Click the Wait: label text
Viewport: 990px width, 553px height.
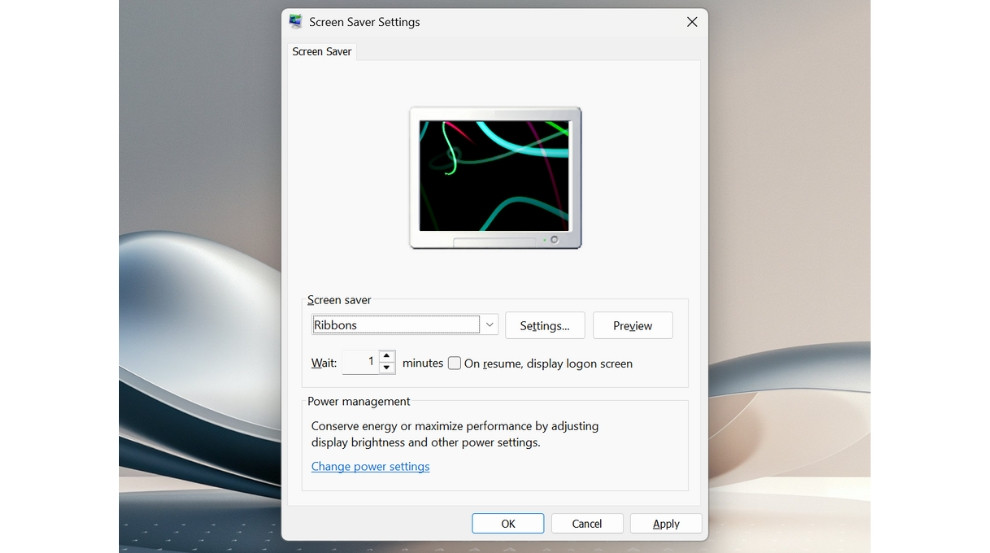click(324, 363)
